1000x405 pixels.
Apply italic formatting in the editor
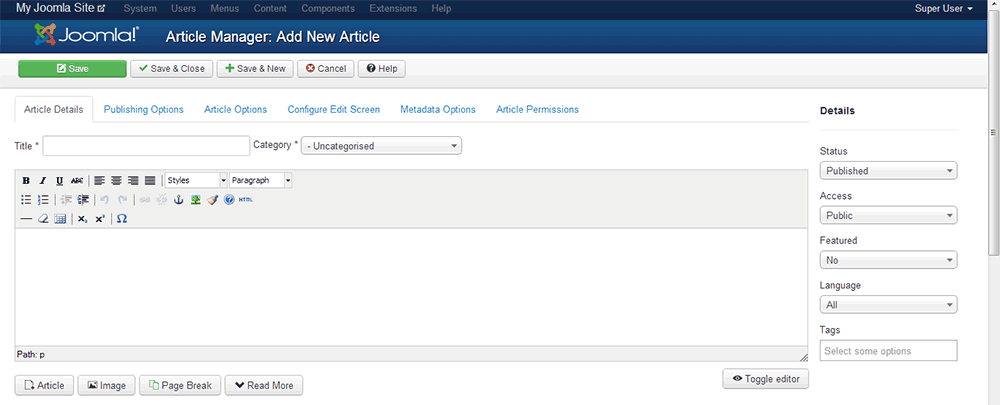pos(43,181)
